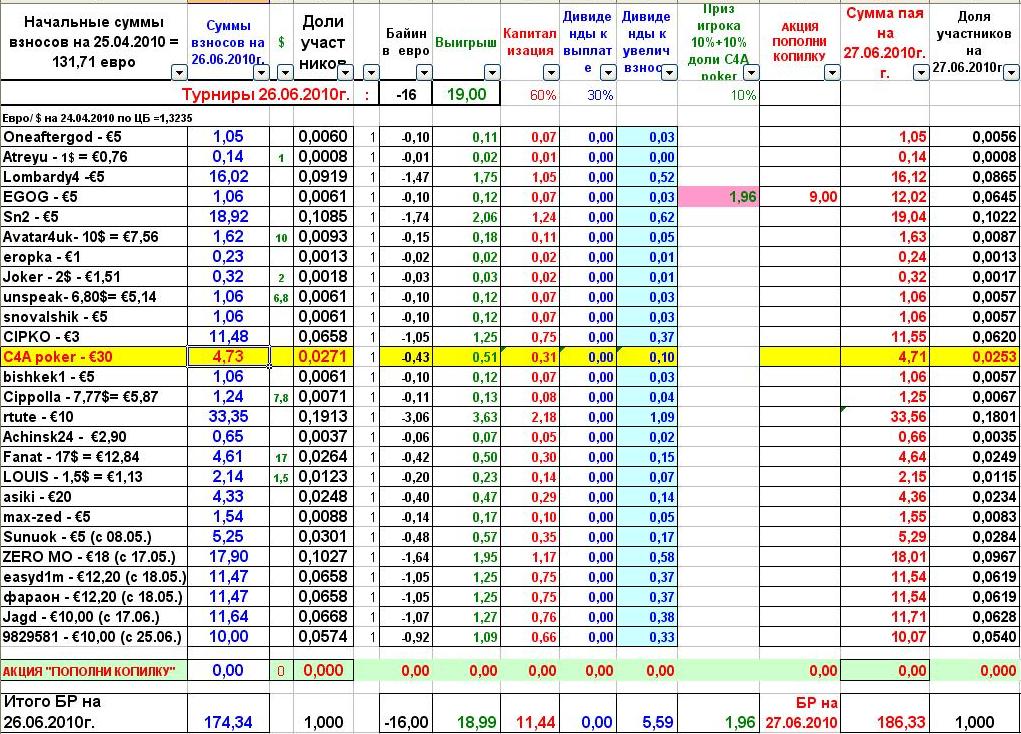Click ZERO MO's contribution value 17,90
This screenshot has height=734, width=1021.
point(229,557)
